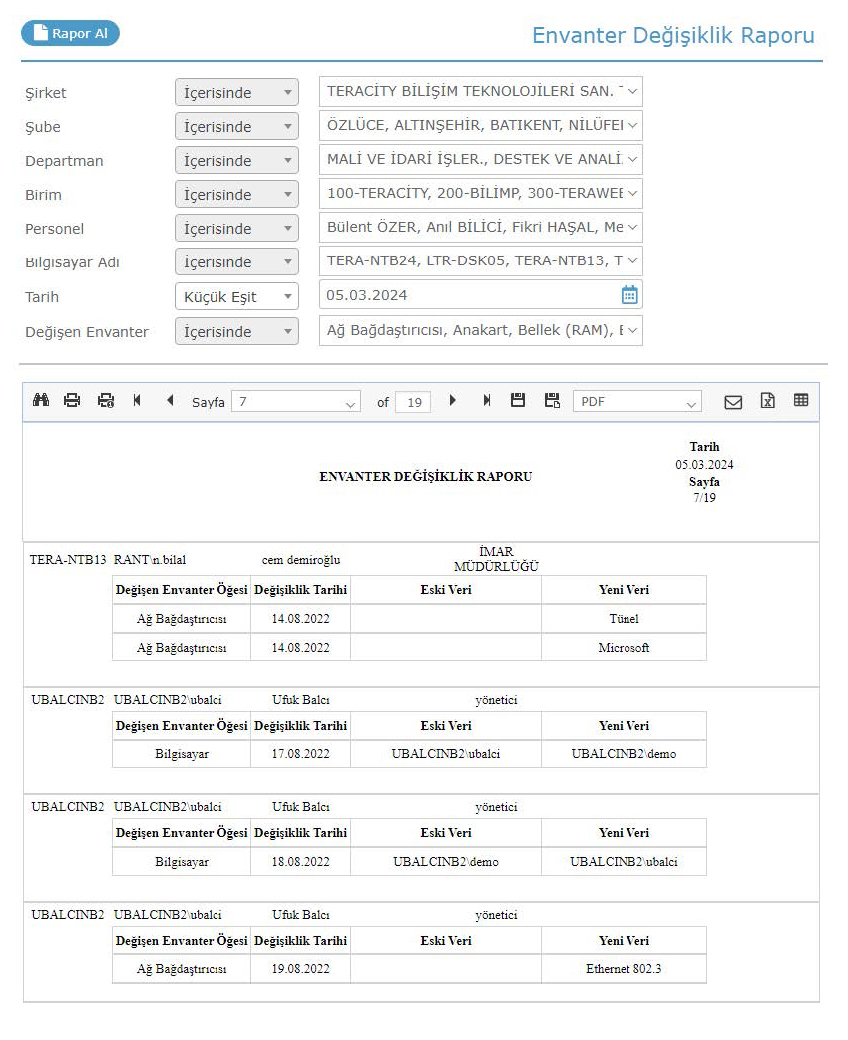Click the 'Şube' filter label
Image resolution: width=848 pixels, height=1040 pixels.
click(x=43, y=127)
